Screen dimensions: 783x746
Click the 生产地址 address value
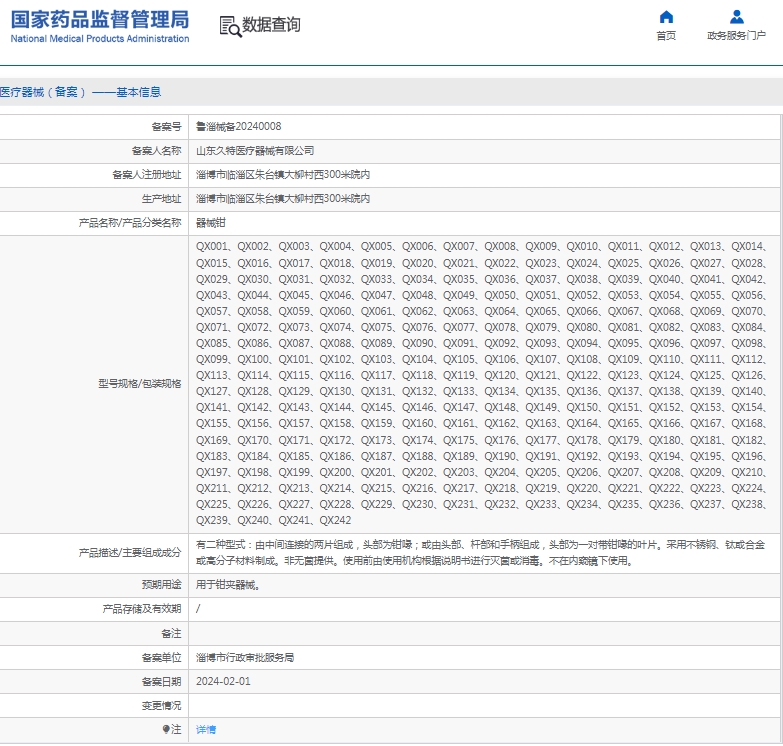[x=283, y=198]
